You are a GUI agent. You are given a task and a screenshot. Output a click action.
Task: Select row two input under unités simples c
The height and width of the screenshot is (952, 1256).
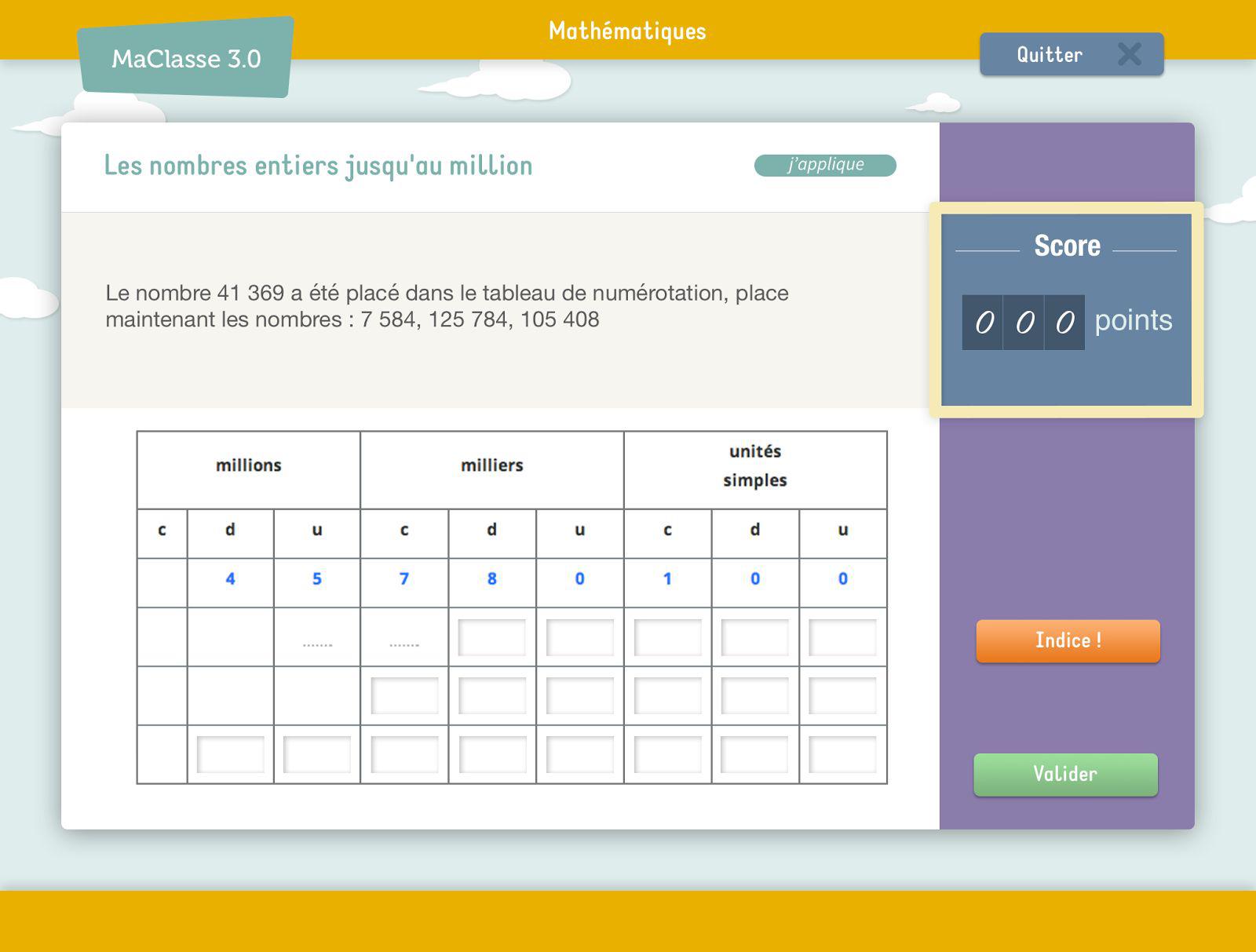point(668,637)
